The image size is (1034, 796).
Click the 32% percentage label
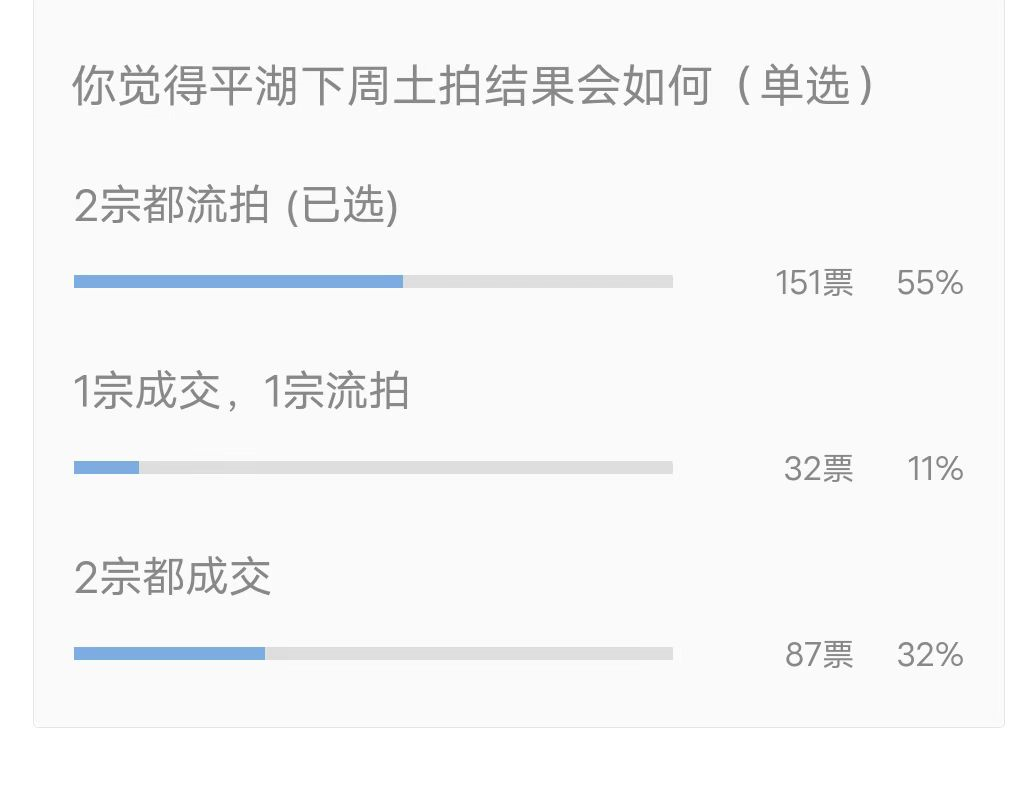pos(930,655)
